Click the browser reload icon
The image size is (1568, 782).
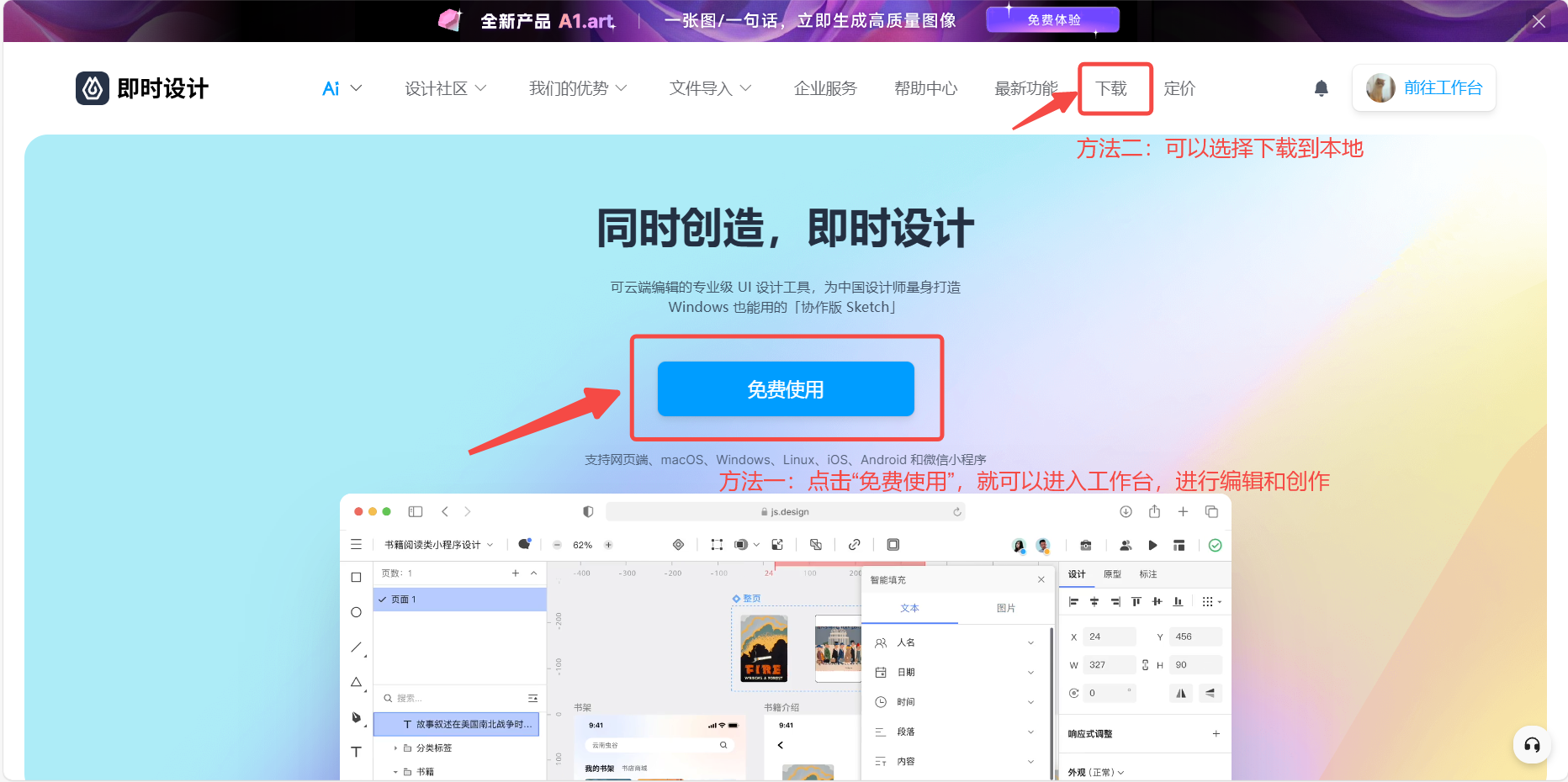(956, 511)
